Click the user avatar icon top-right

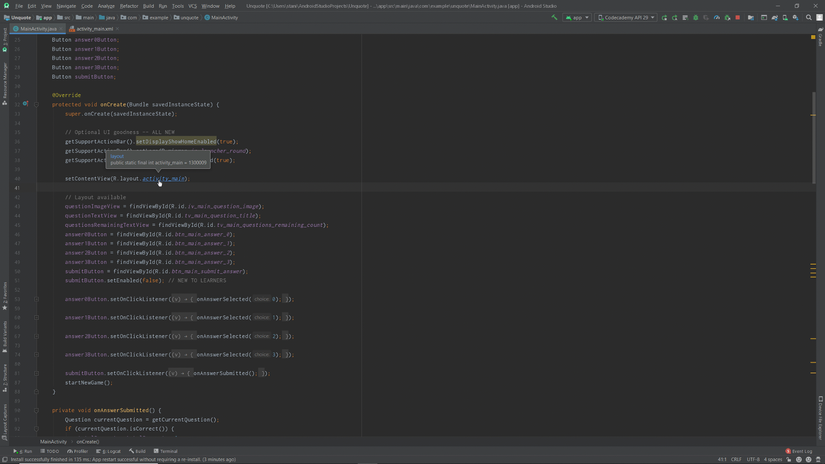[x=819, y=17]
